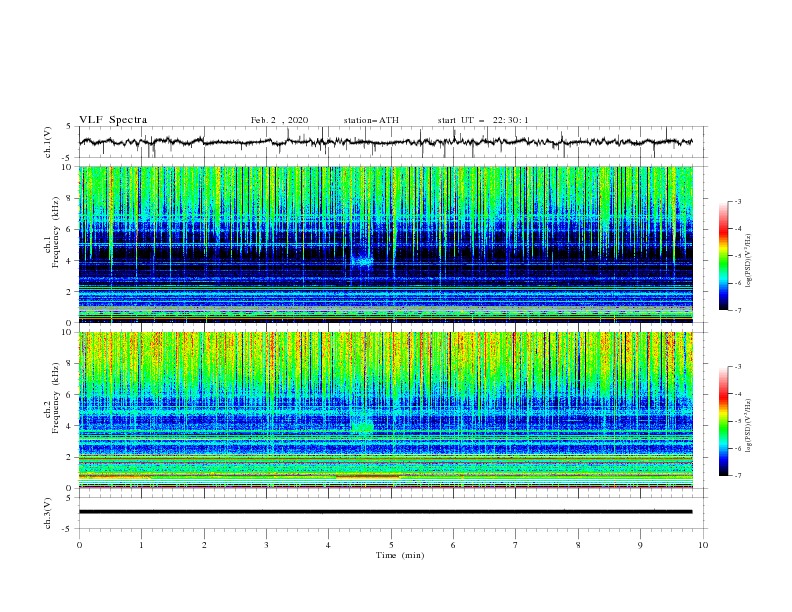Click the "ch.1(V)" axis label

[x=48, y=142]
